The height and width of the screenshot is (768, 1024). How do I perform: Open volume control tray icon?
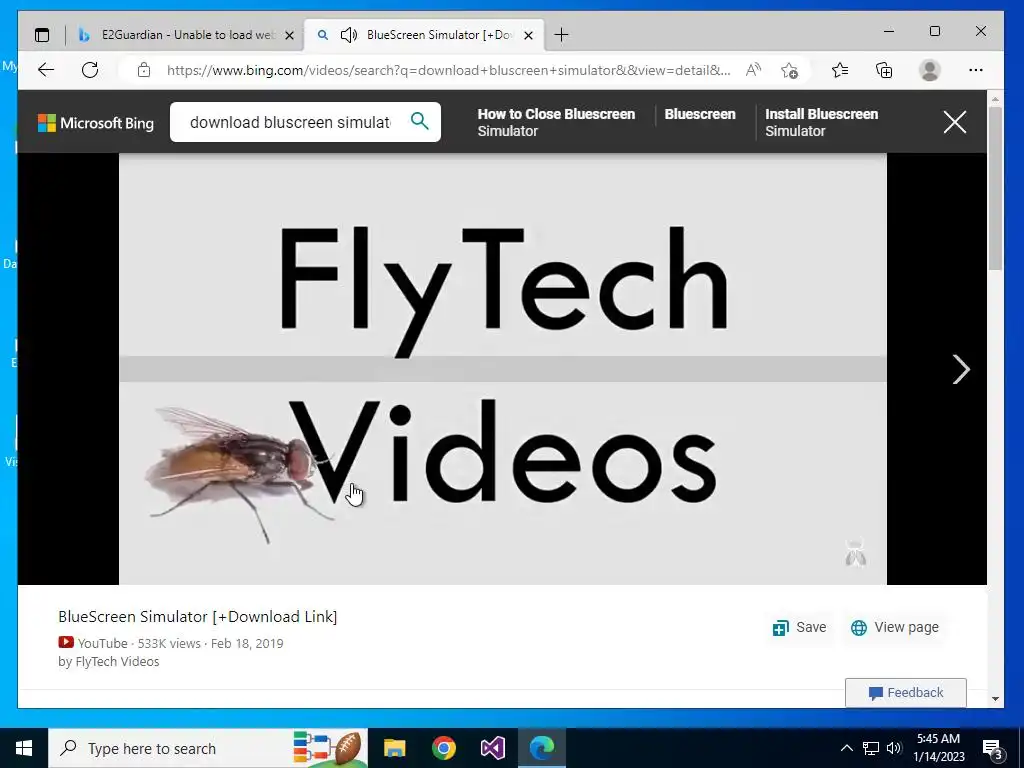[x=895, y=748]
